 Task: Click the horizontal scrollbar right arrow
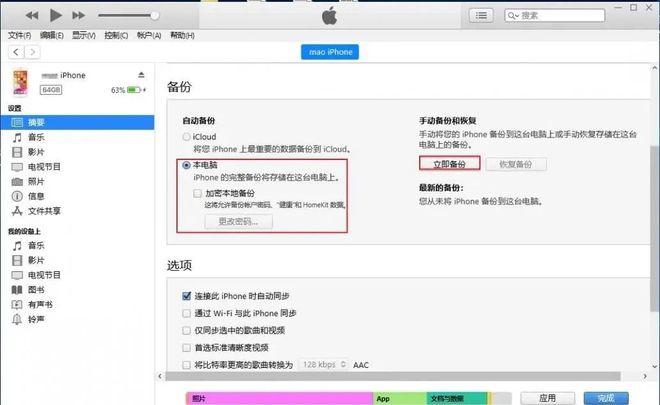click(645, 376)
